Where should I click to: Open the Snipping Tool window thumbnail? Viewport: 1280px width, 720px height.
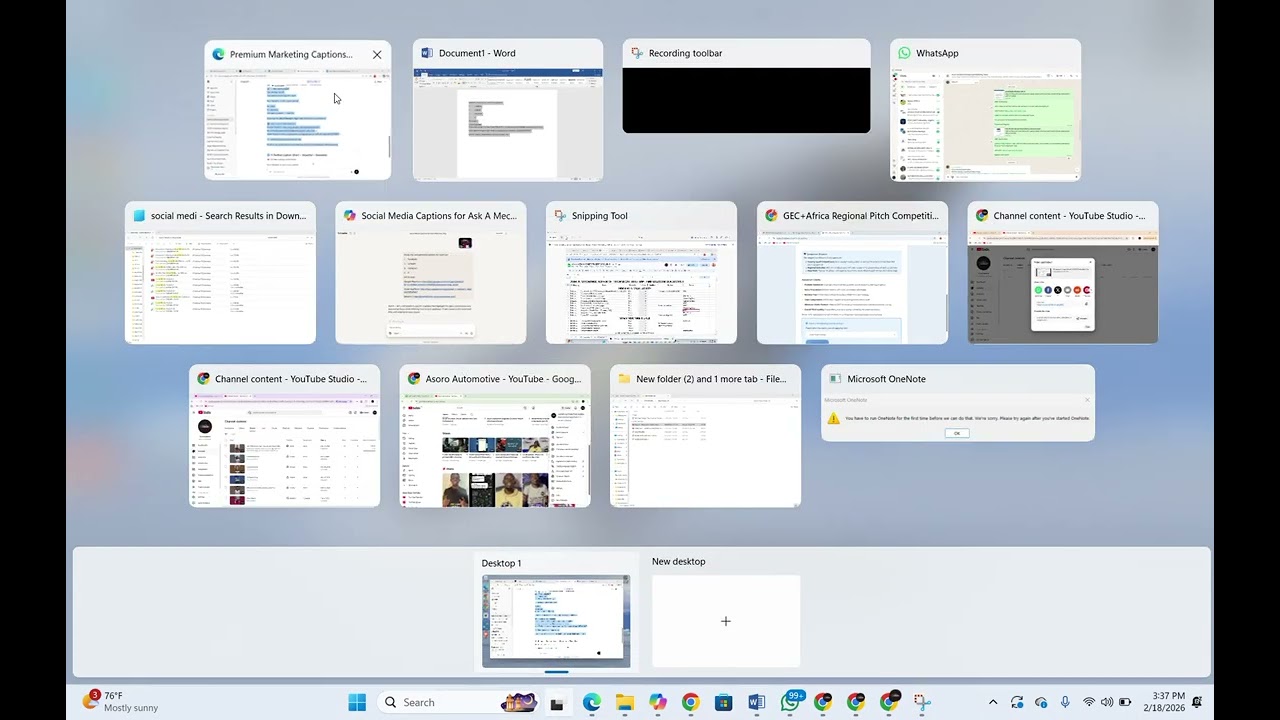[641, 273]
